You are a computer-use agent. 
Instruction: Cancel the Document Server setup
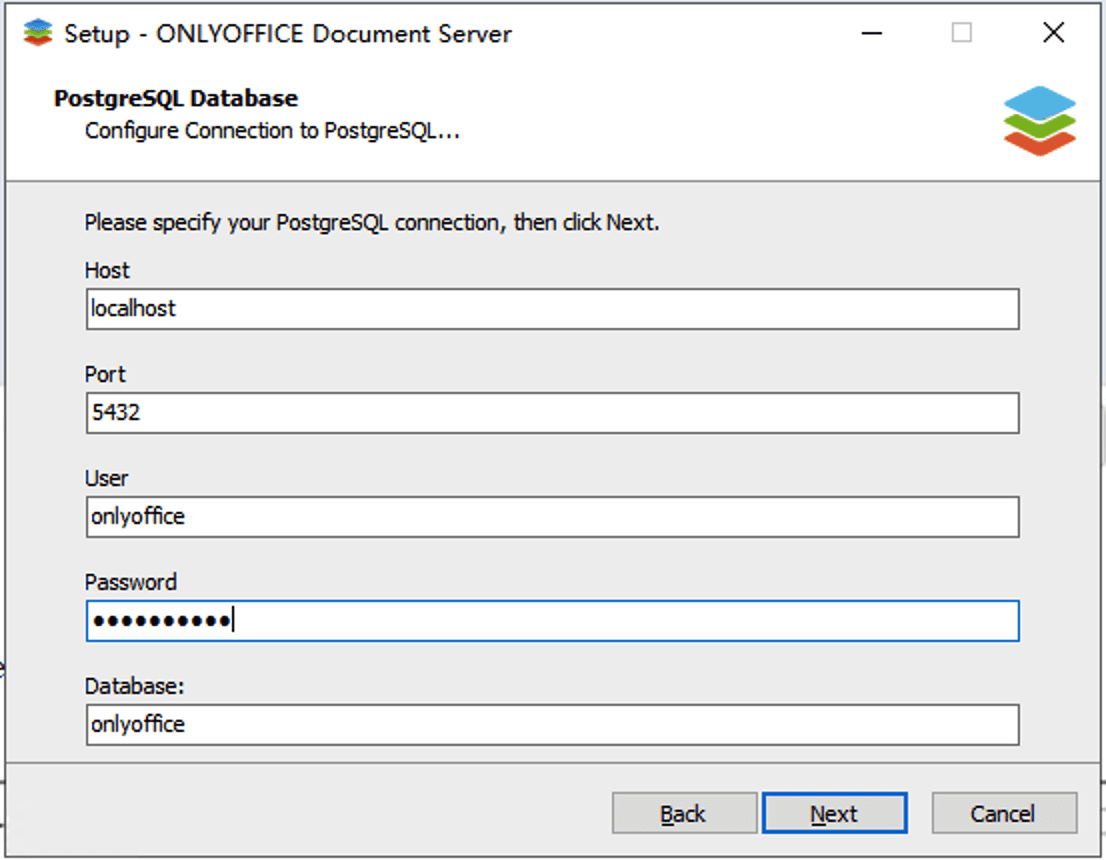(1003, 814)
